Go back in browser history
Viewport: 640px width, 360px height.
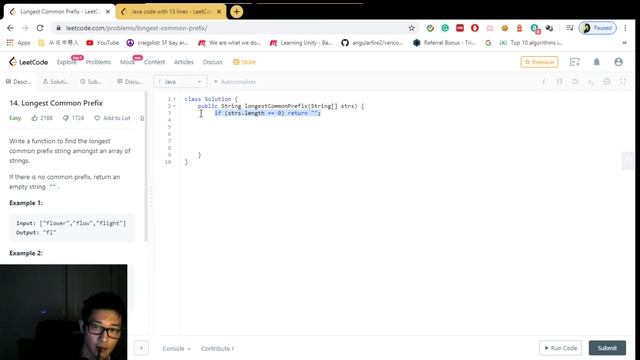[10, 28]
